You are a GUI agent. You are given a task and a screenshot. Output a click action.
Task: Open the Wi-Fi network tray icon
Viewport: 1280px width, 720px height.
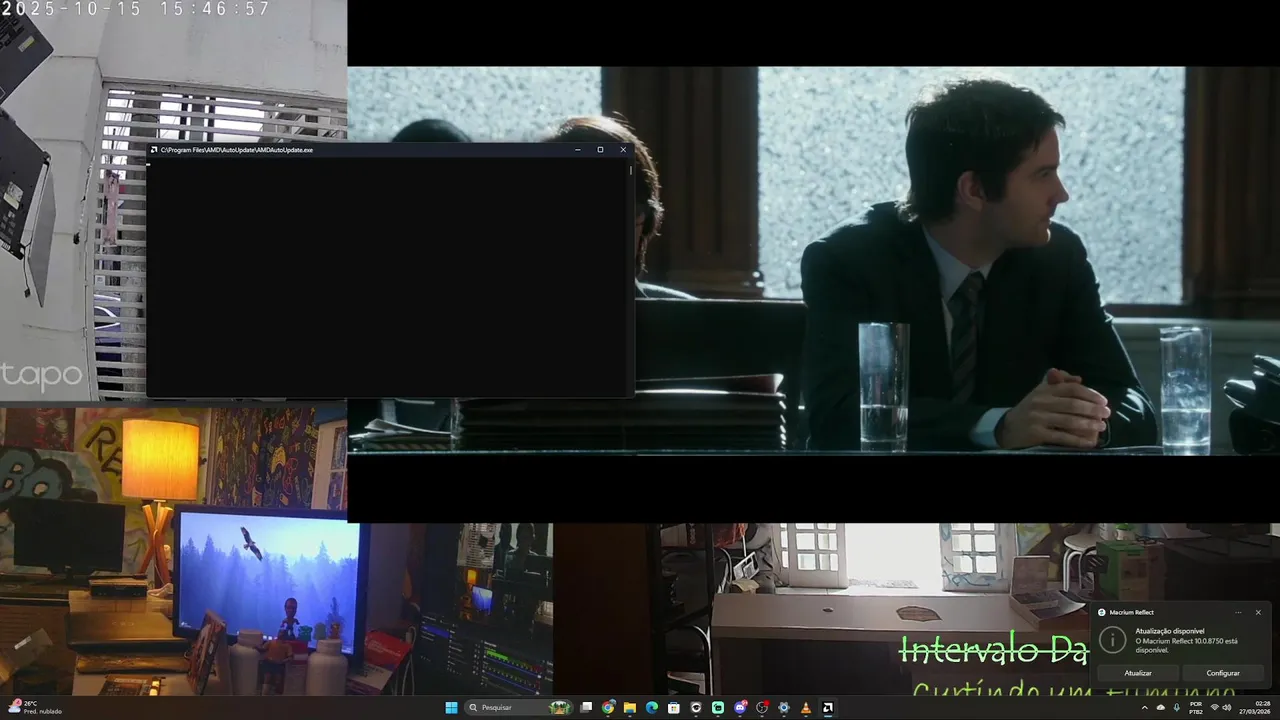click(x=1215, y=707)
